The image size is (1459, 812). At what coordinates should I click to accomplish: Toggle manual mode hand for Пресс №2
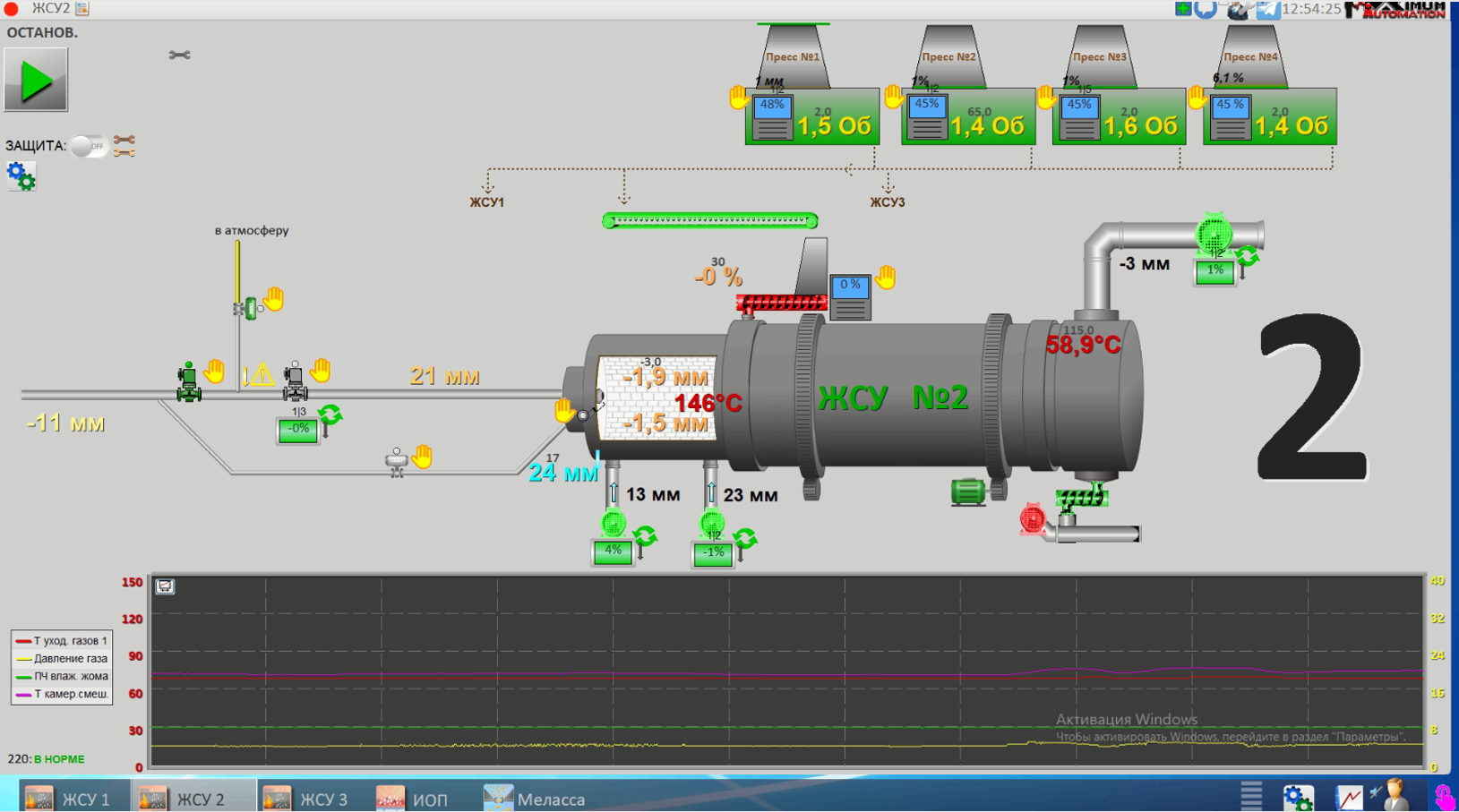pos(894,97)
